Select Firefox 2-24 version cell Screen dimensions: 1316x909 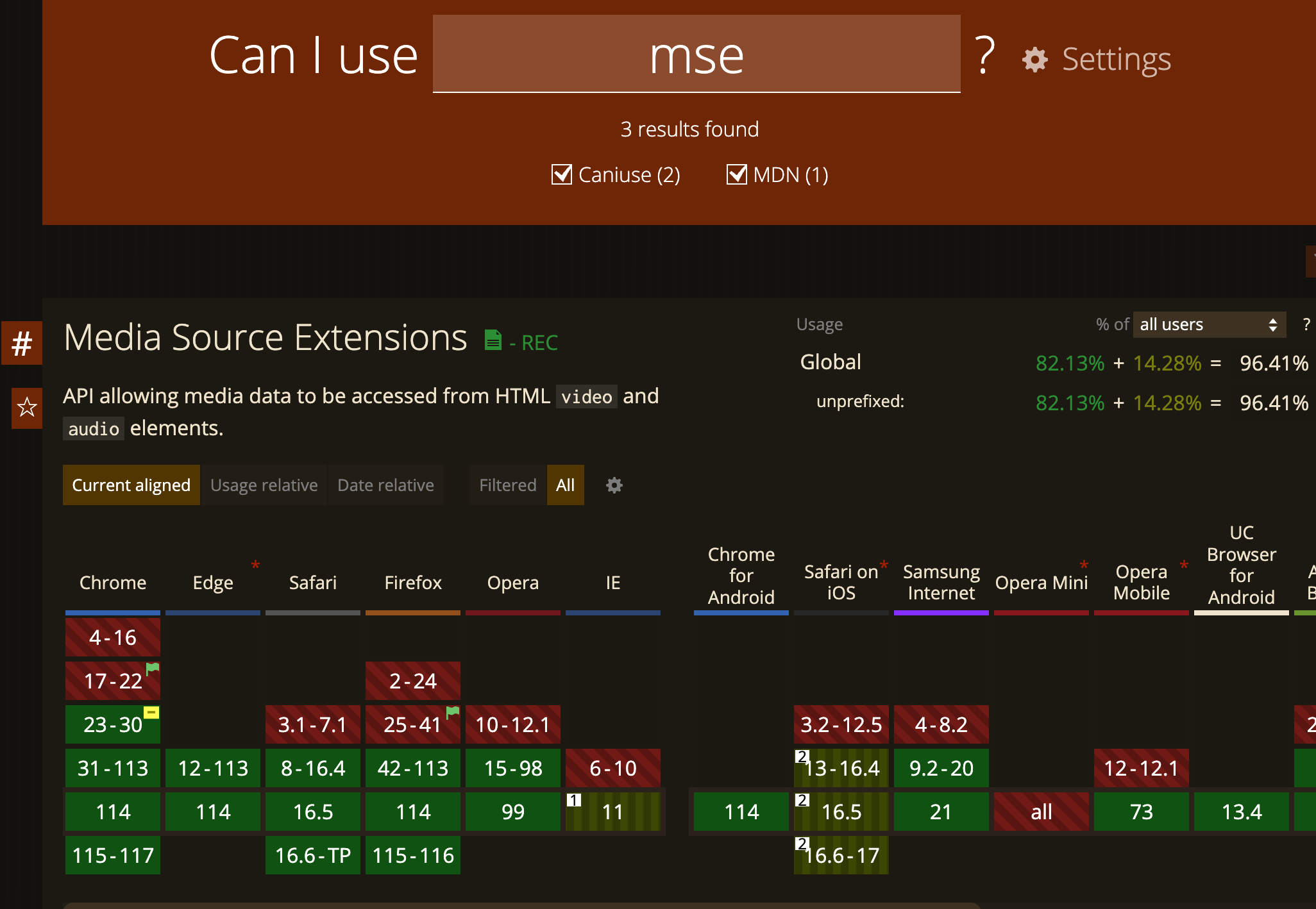(x=413, y=681)
